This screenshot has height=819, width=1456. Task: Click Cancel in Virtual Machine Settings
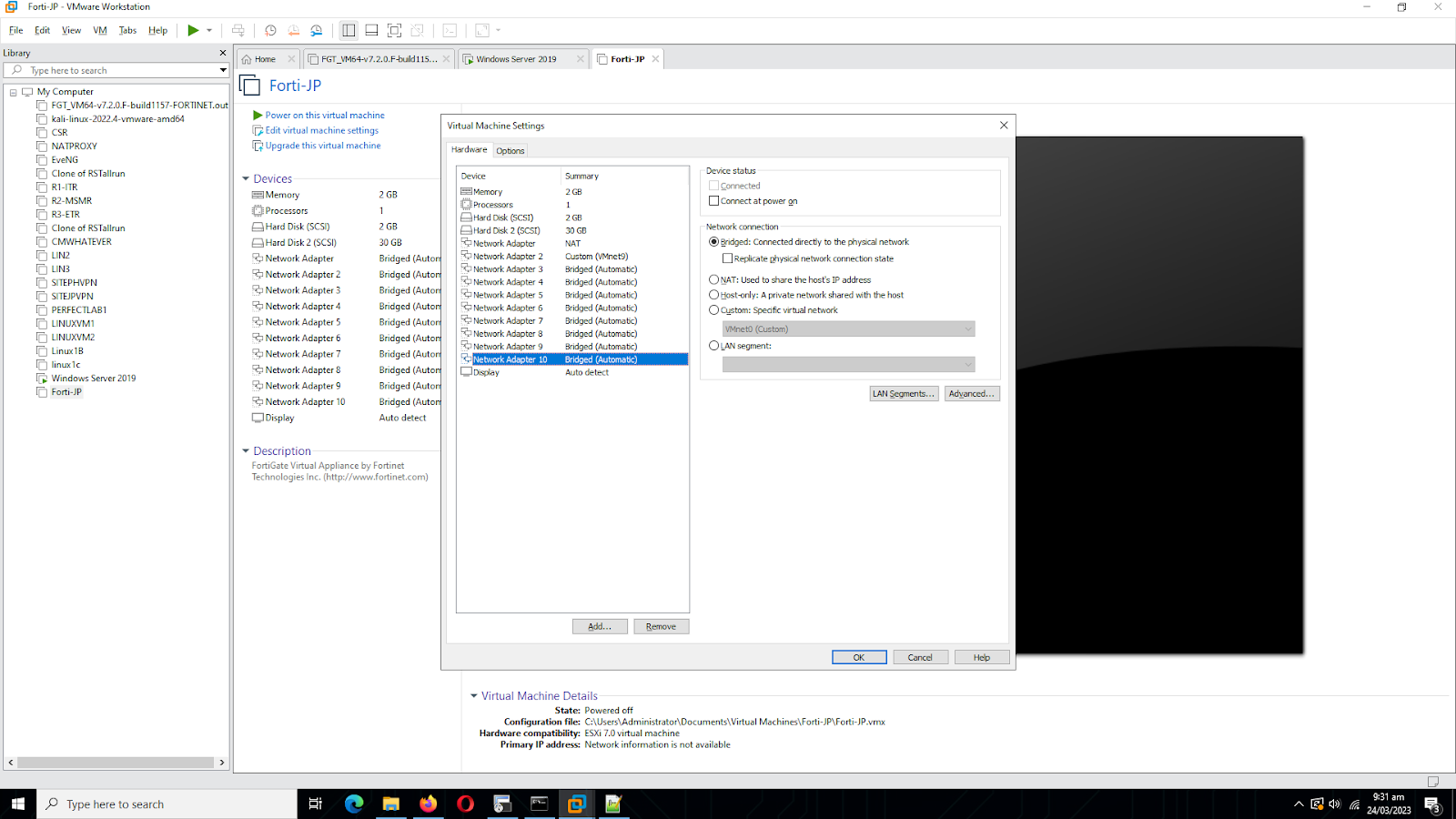coord(920,658)
